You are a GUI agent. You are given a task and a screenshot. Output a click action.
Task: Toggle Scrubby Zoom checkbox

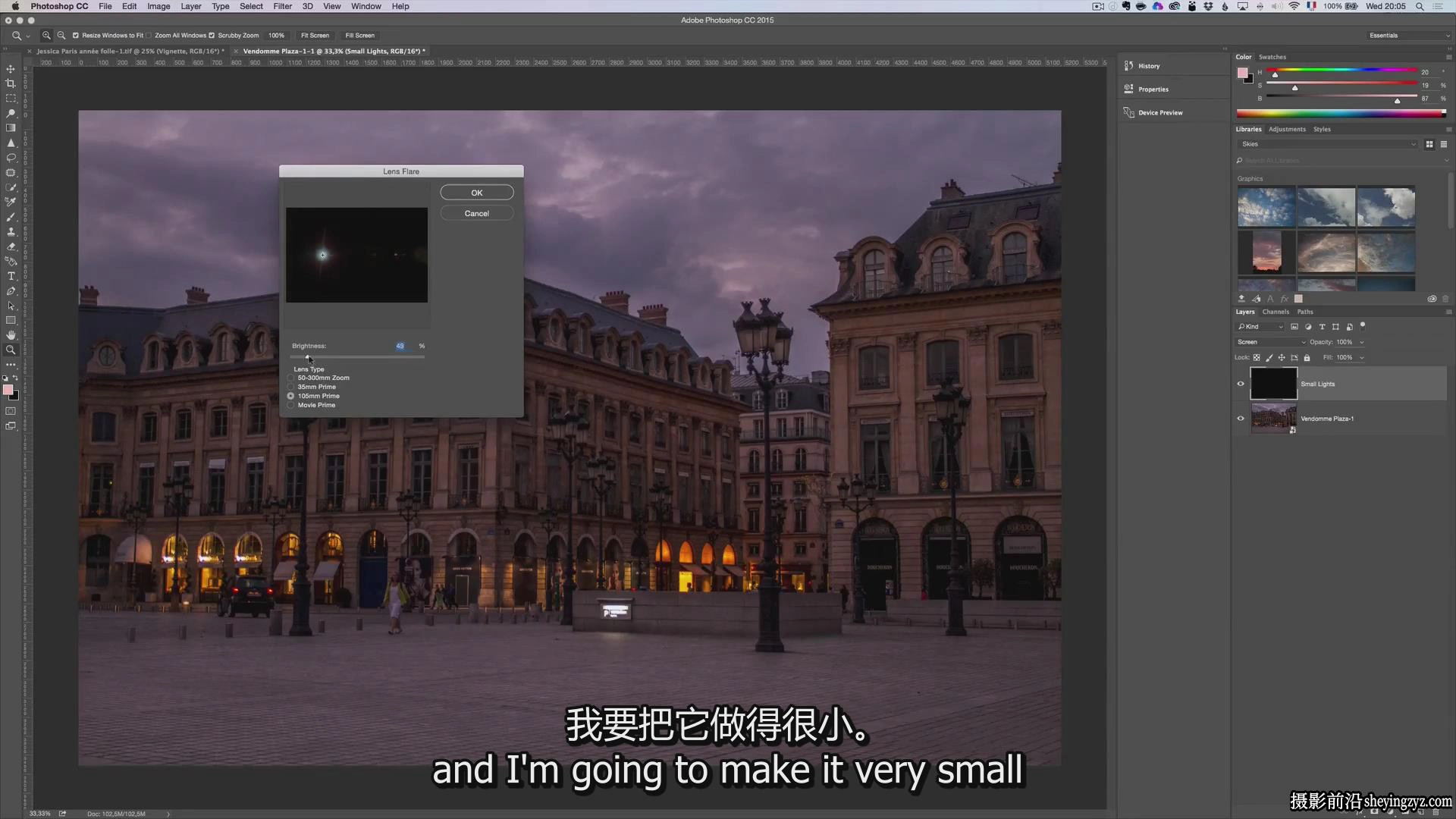(x=212, y=36)
